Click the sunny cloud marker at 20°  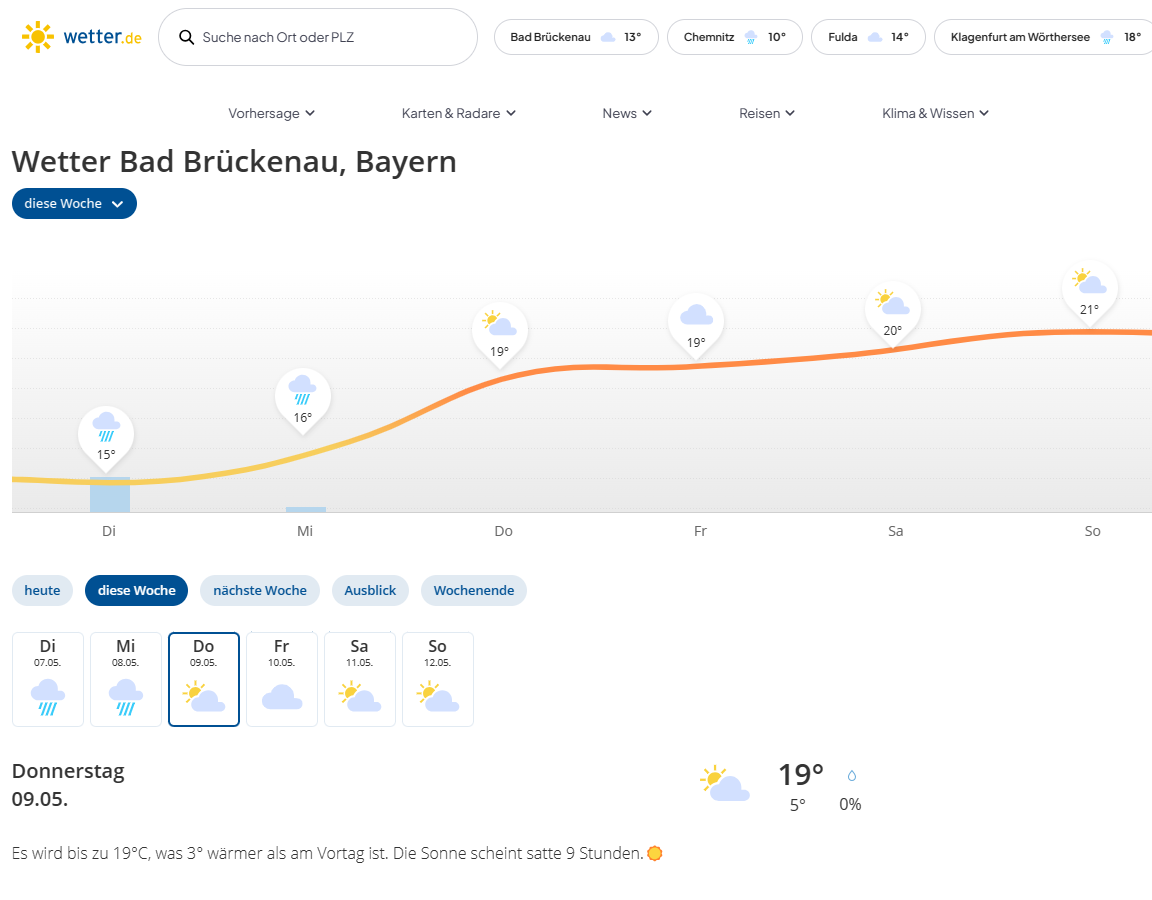(x=892, y=309)
